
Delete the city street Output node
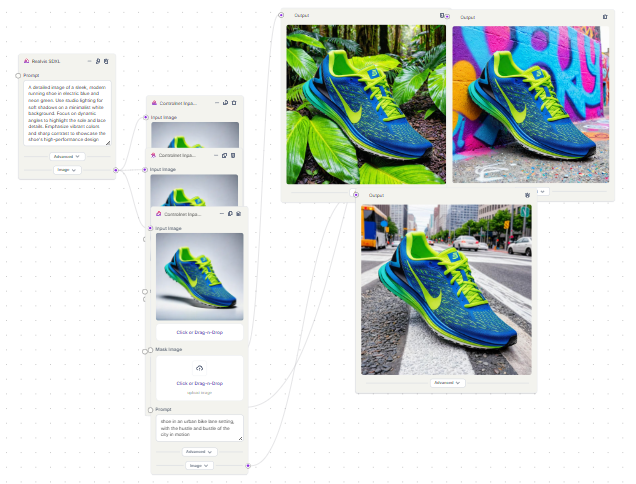point(527,195)
